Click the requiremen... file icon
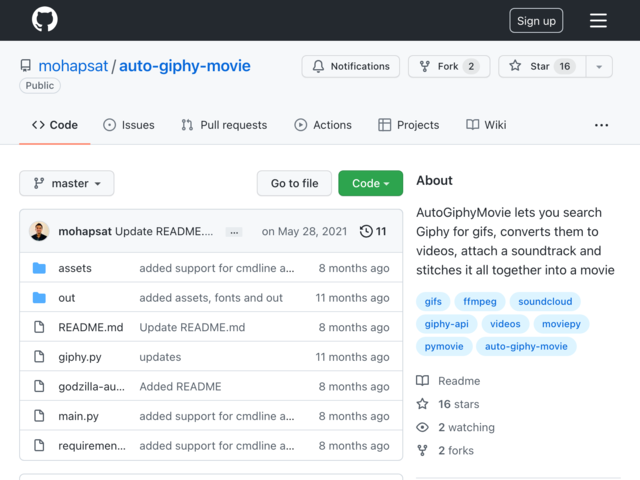 pyautogui.click(x=39, y=445)
